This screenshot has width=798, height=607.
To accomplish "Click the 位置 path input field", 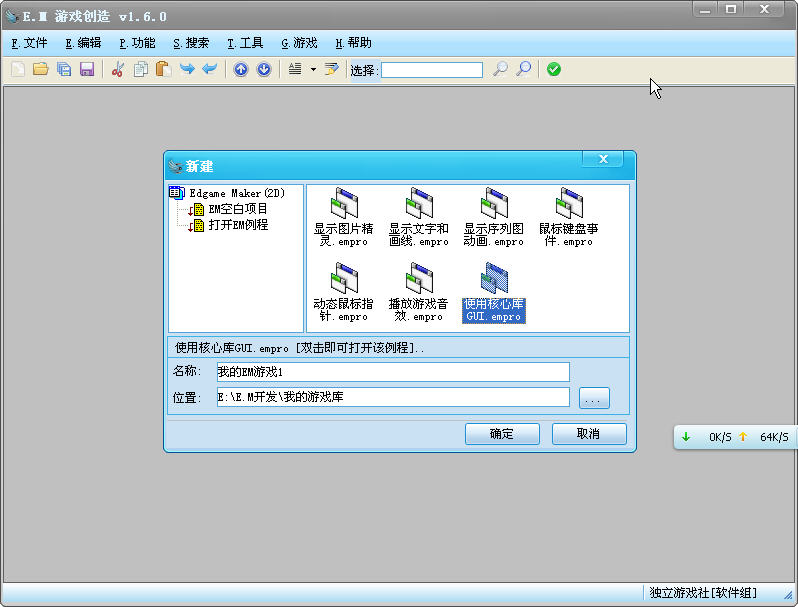I will click(x=393, y=397).
